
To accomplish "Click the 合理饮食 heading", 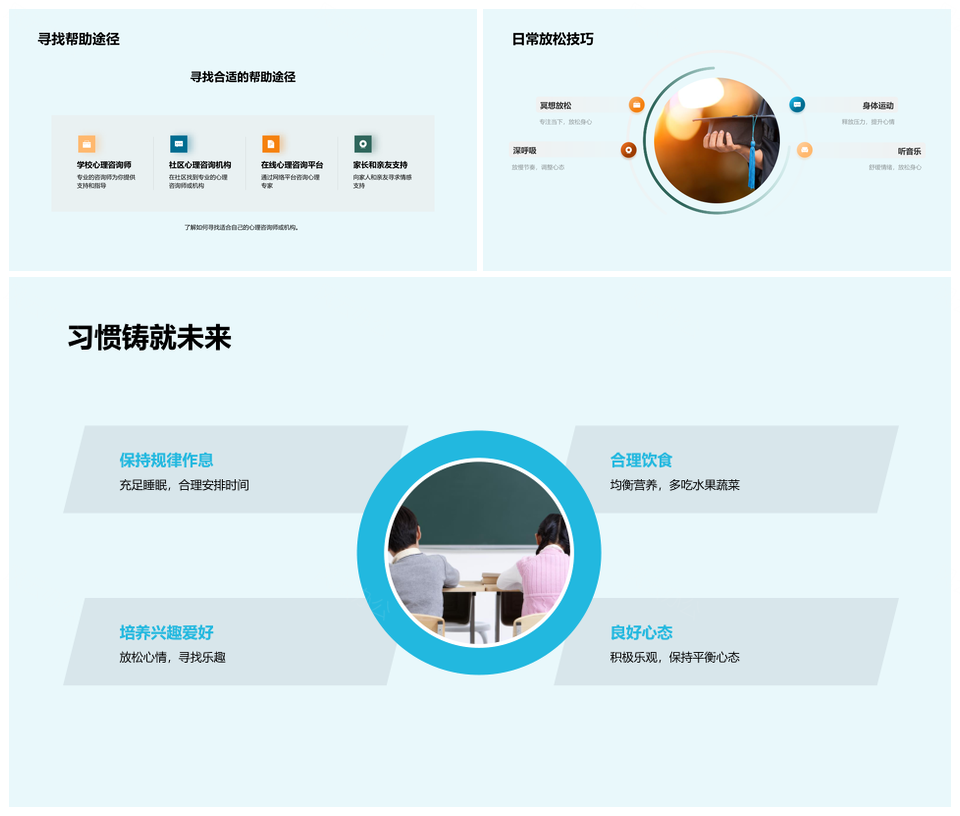I will click(x=641, y=460).
